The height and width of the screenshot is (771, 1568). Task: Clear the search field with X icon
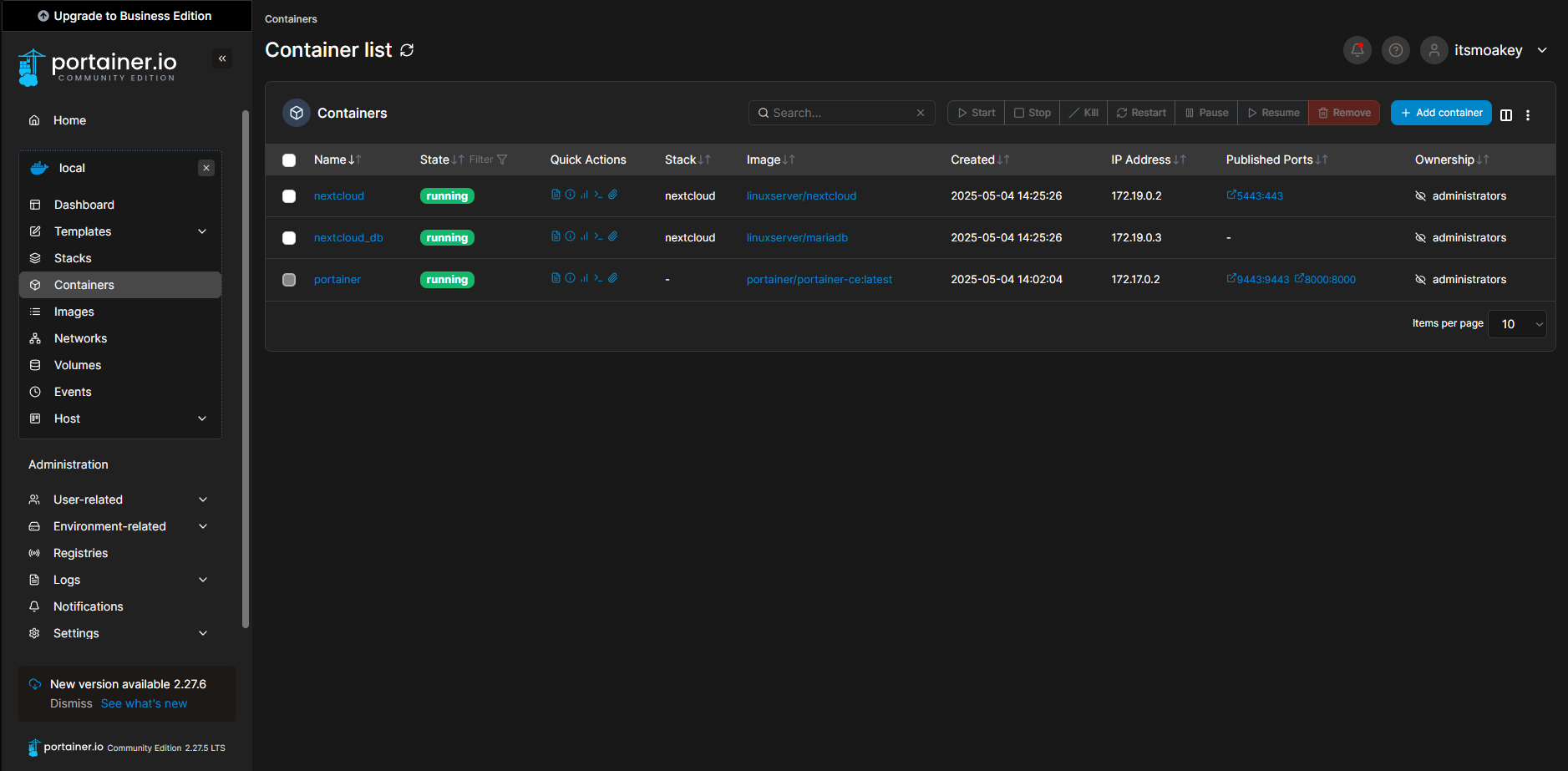(x=921, y=113)
